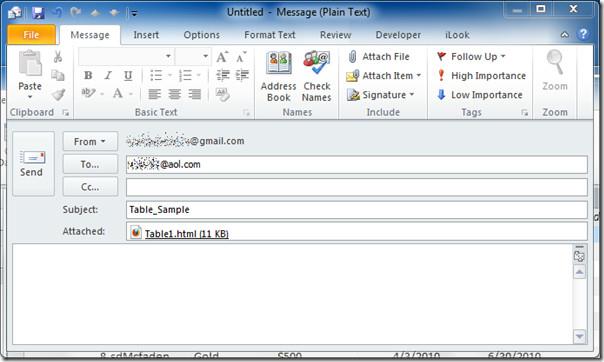Click the Cut scissors icon
The height and width of the screenshot is (362, 604).
point(58,57)
